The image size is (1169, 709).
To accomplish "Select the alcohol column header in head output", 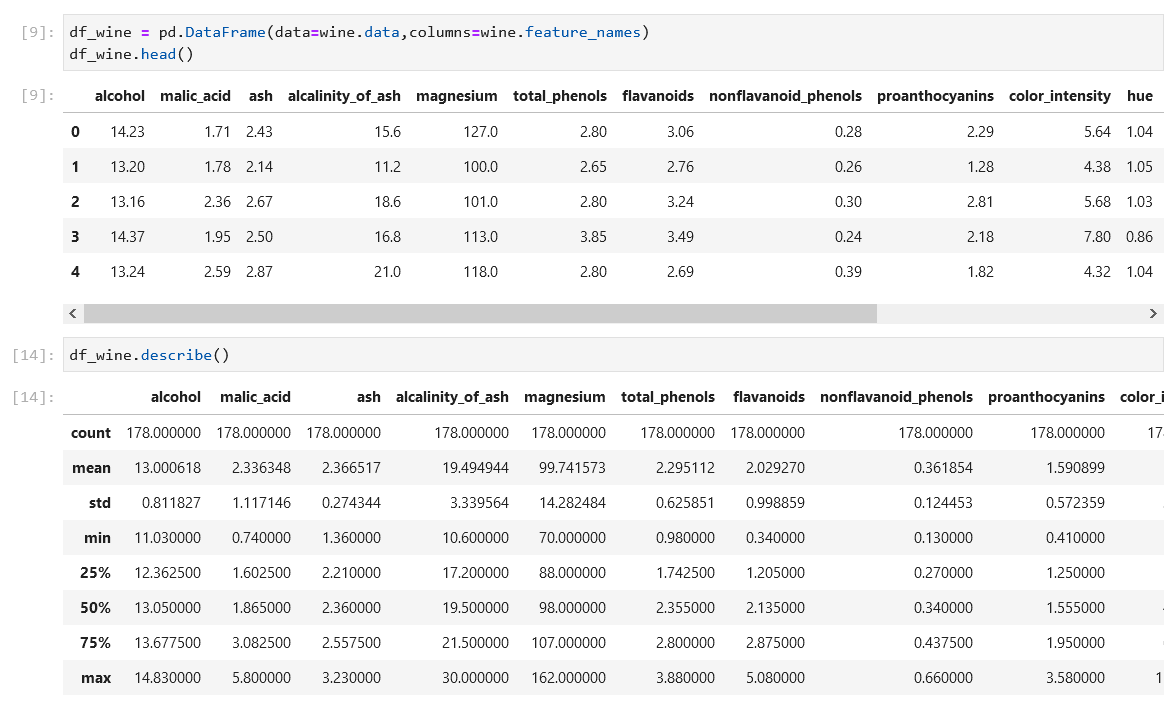I will pos(120,96).
